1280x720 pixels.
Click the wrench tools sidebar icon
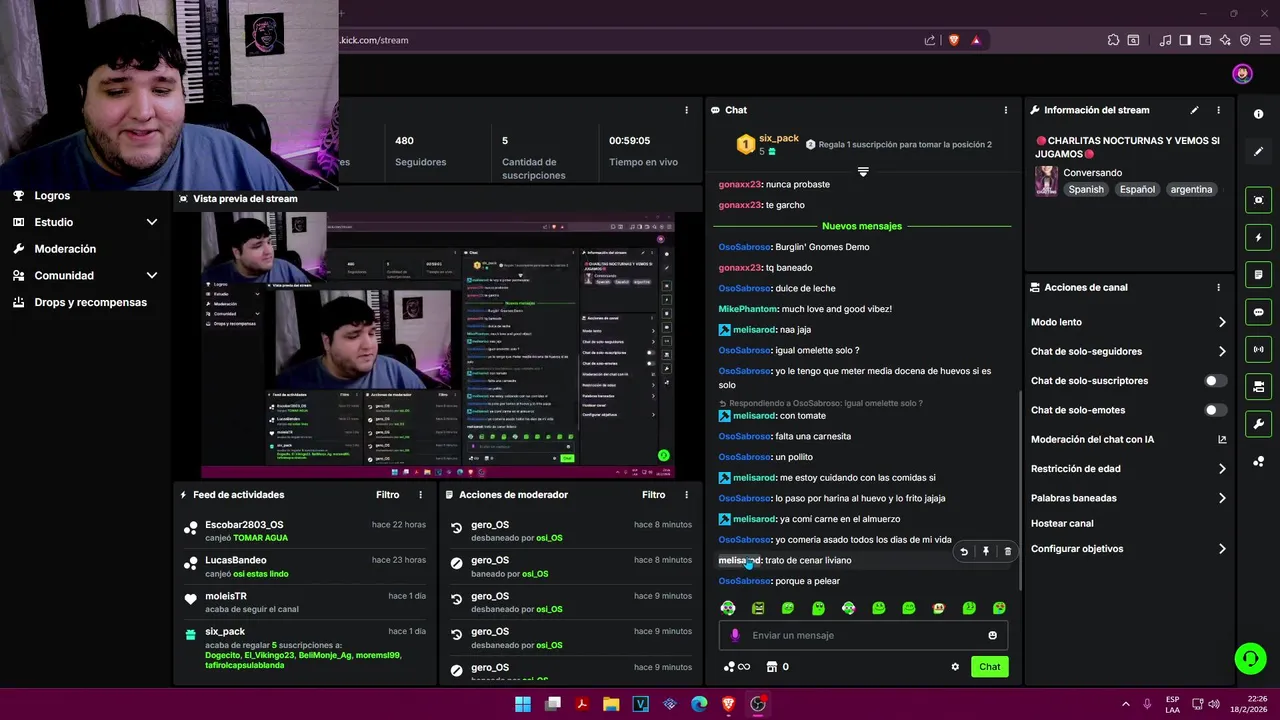click(x=1258, y=424)
